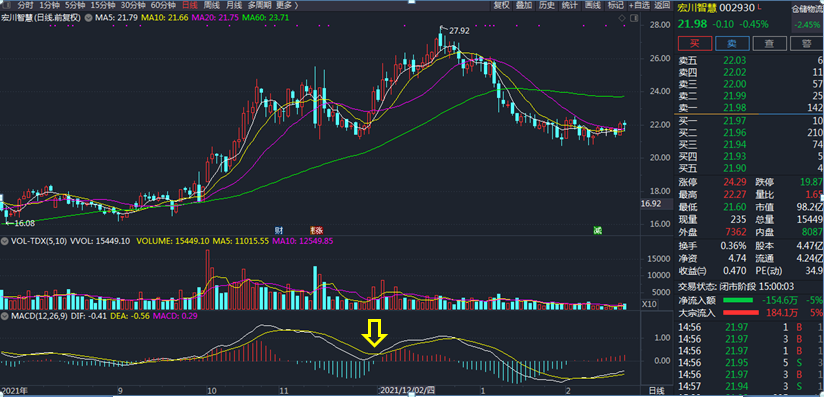Click the red L marker after the stock code
824x397 pixels.
click(x=760, y=8)
